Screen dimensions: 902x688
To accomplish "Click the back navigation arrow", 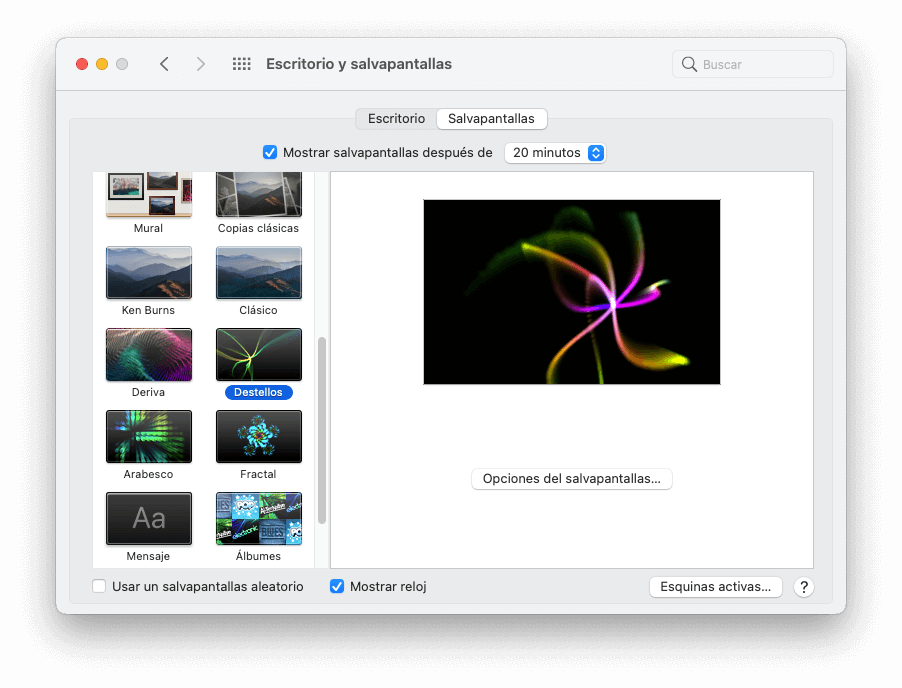I will [x=164, y=63].
